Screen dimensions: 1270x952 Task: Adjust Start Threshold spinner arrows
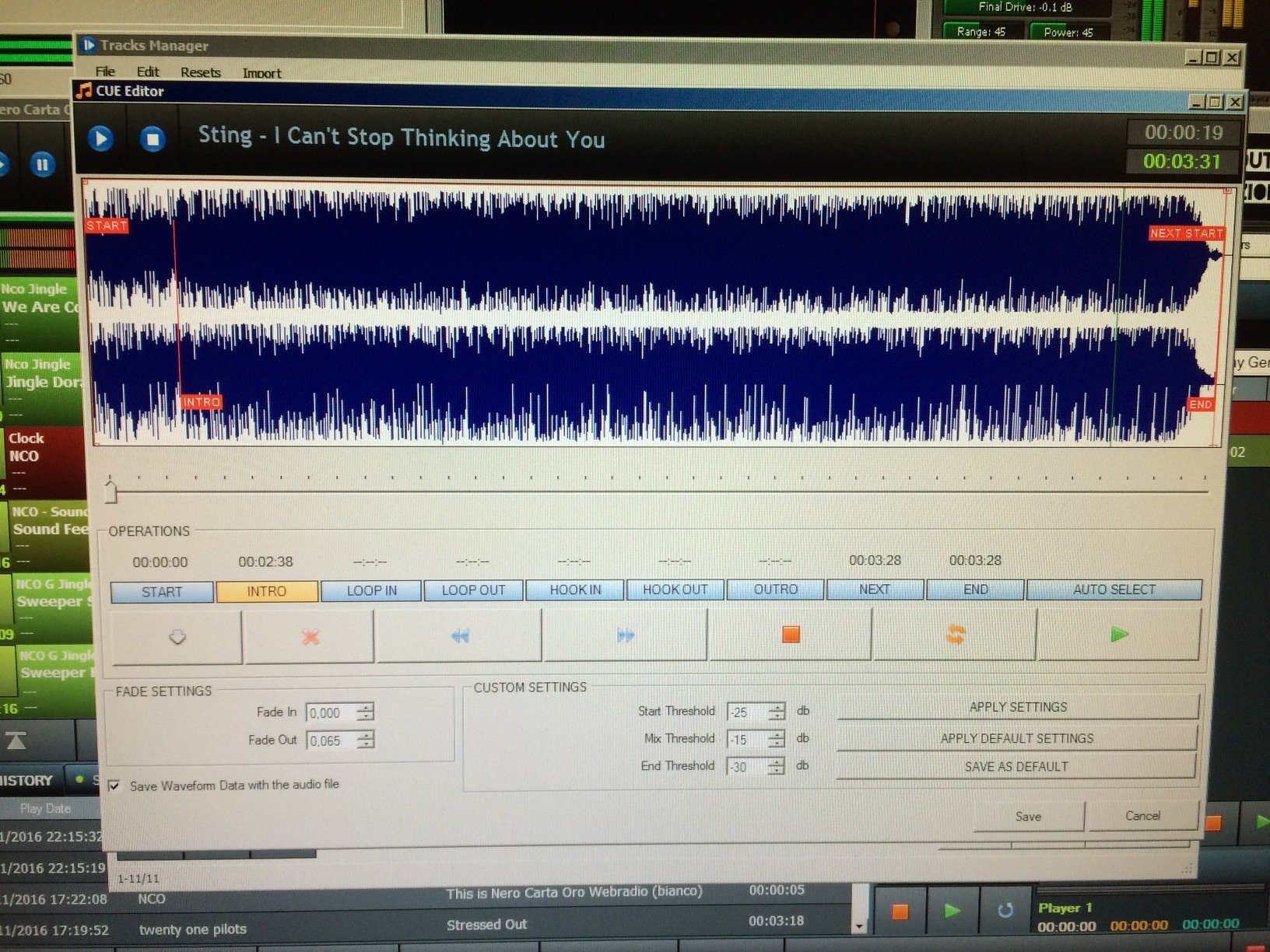pyautogui.click(x=777, y=711)
